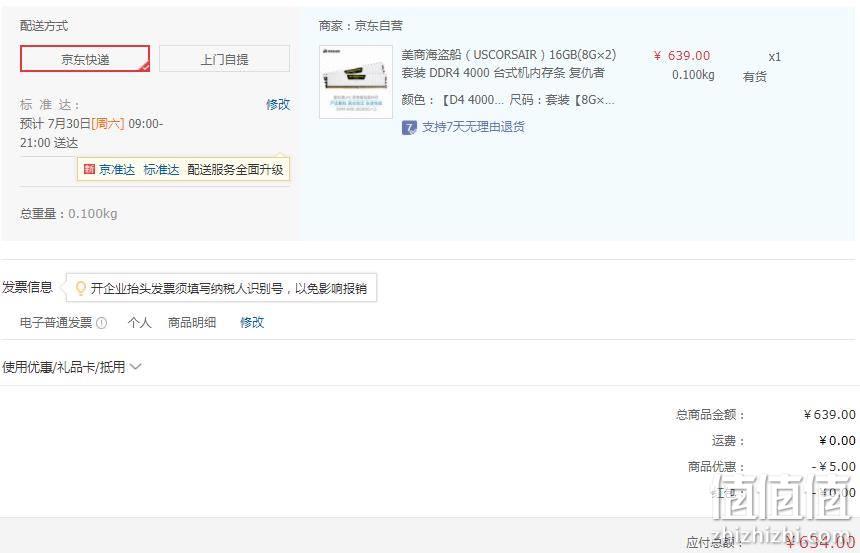Click the lightbulb tip icon in invoice notice
This screenshot has width=860, height=553.
click(81, 288)
